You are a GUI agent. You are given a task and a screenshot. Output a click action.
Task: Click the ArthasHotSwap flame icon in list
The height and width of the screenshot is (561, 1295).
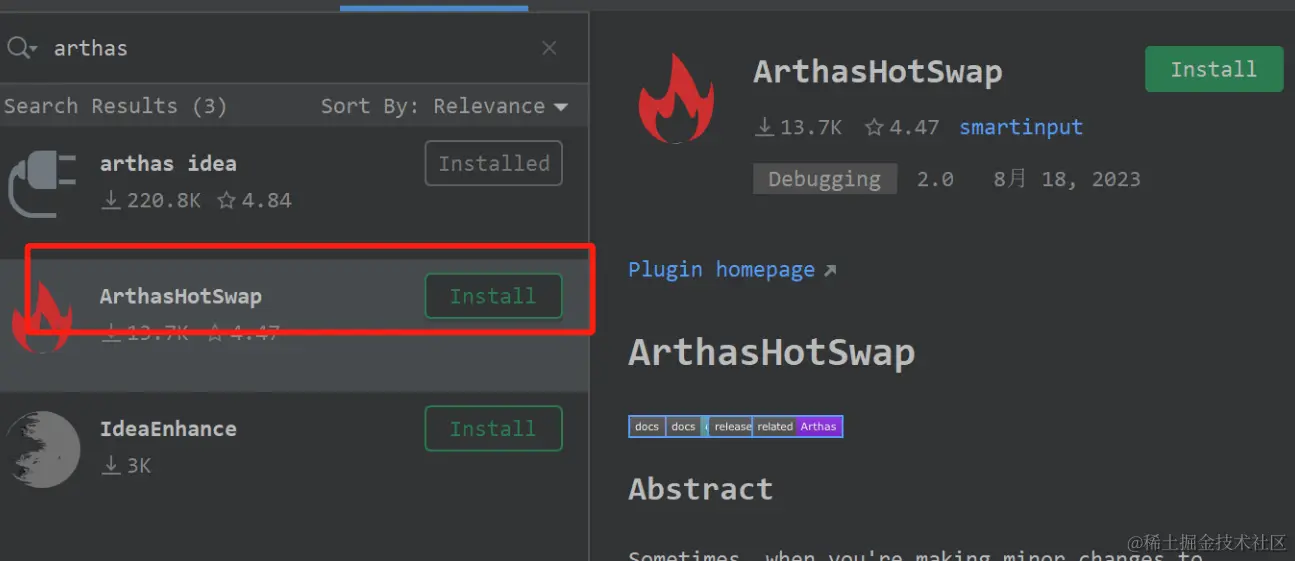pyautogui.click(x=41, y=316)
